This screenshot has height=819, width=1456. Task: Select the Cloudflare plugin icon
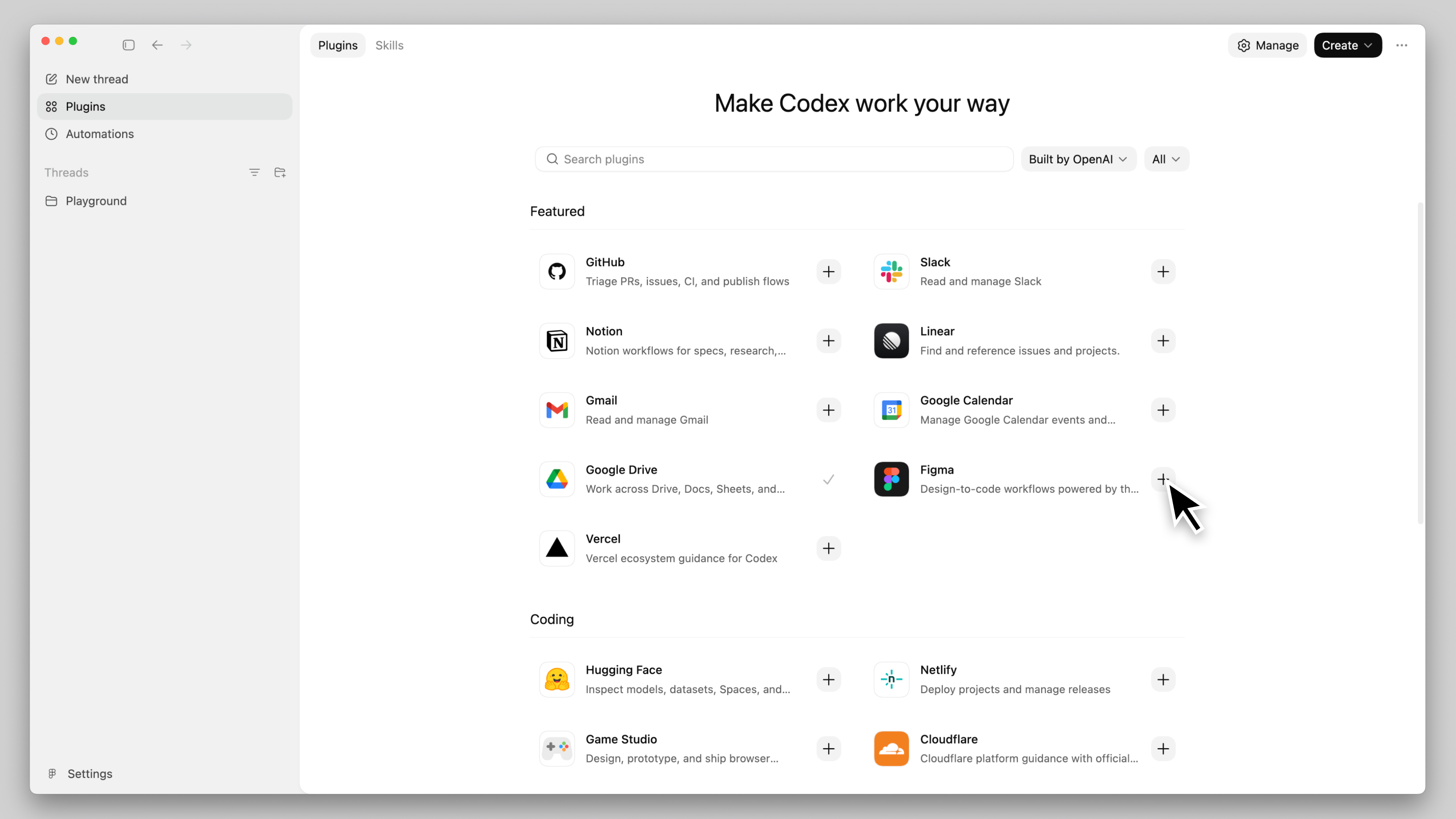click(x=891, y=748)
